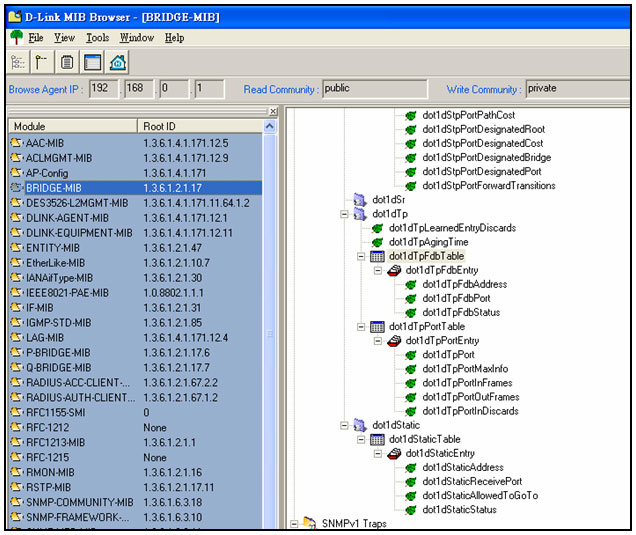The image size is (636, 535).
Task: Click the tree-view toolbar icon
Action: [17, 63]
